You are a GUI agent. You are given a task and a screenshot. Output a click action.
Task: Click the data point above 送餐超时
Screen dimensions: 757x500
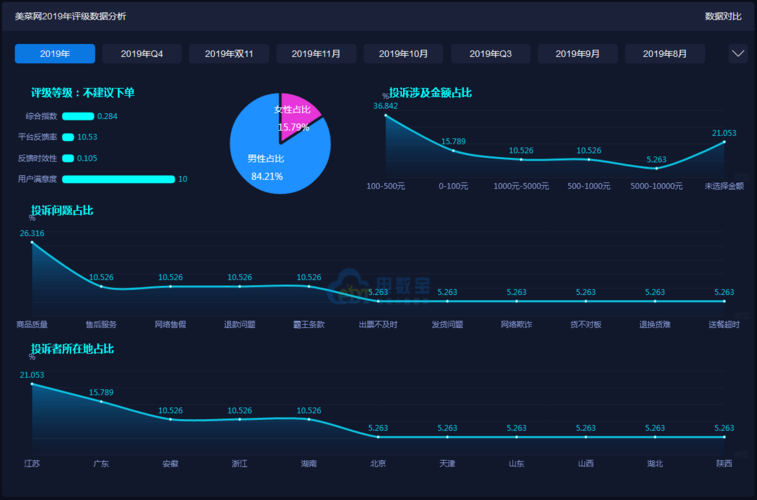click(x=724, y=301)
